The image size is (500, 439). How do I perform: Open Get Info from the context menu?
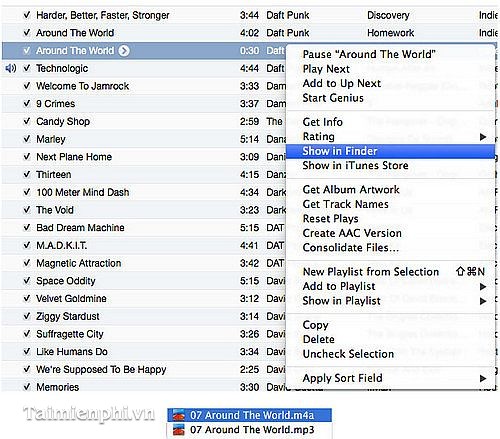322,122
